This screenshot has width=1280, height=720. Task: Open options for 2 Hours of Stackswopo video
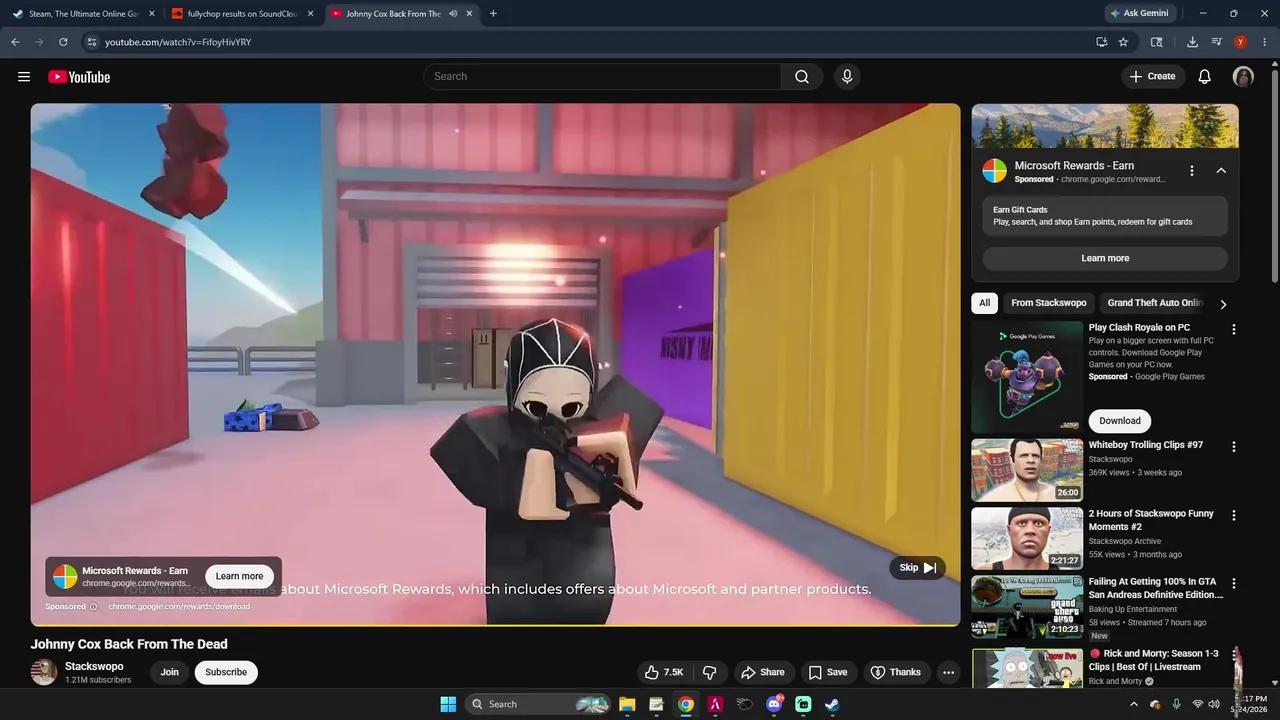point(1233,515)
